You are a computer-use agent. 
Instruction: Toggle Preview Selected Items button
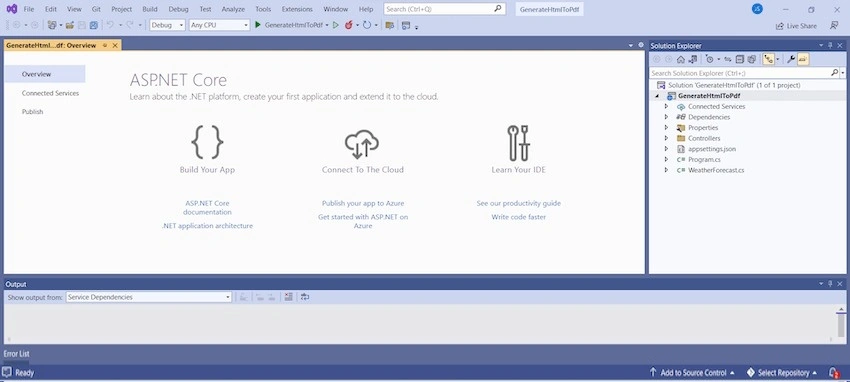pos(803,59)
